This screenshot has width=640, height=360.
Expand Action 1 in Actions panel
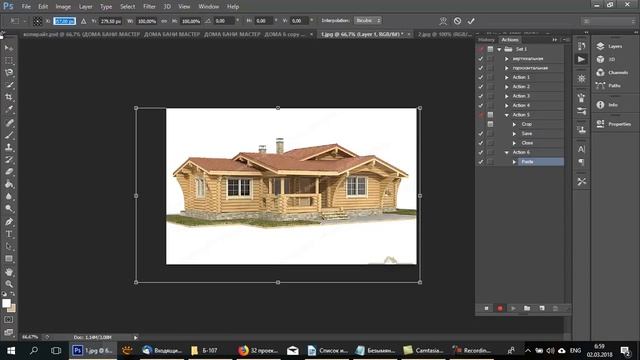[x=507, y=77]
